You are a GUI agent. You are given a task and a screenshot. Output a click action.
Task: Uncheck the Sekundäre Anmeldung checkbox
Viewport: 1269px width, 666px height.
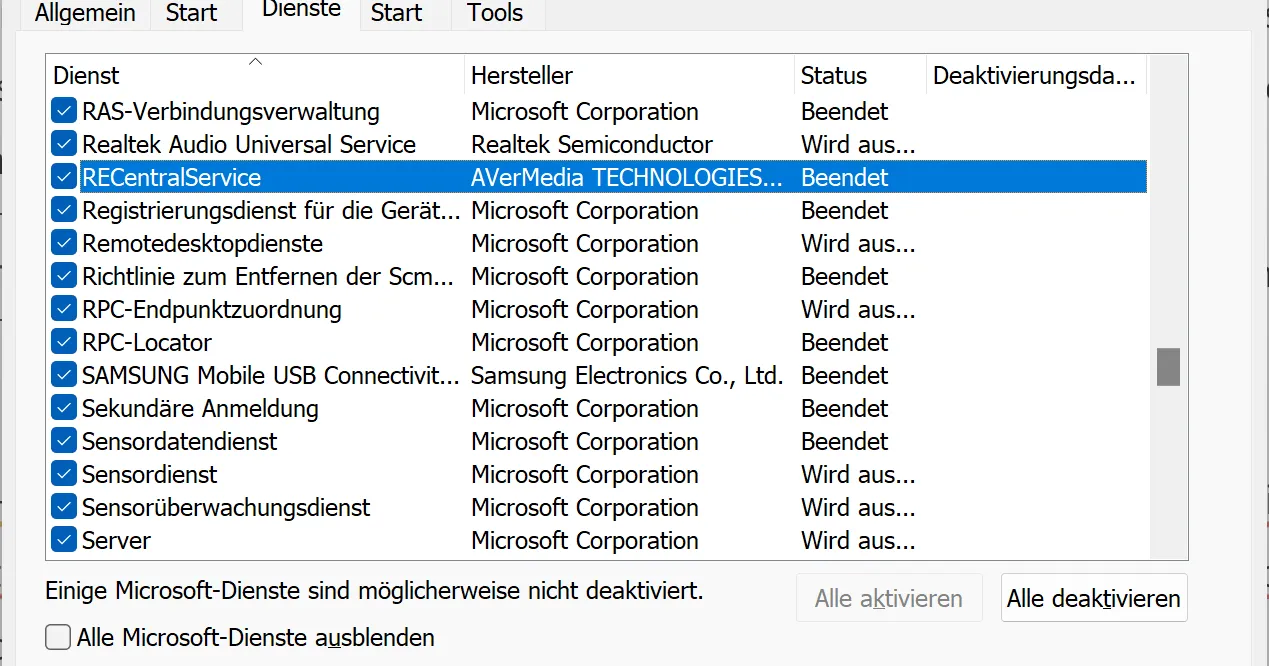click(x=64, y=408)
